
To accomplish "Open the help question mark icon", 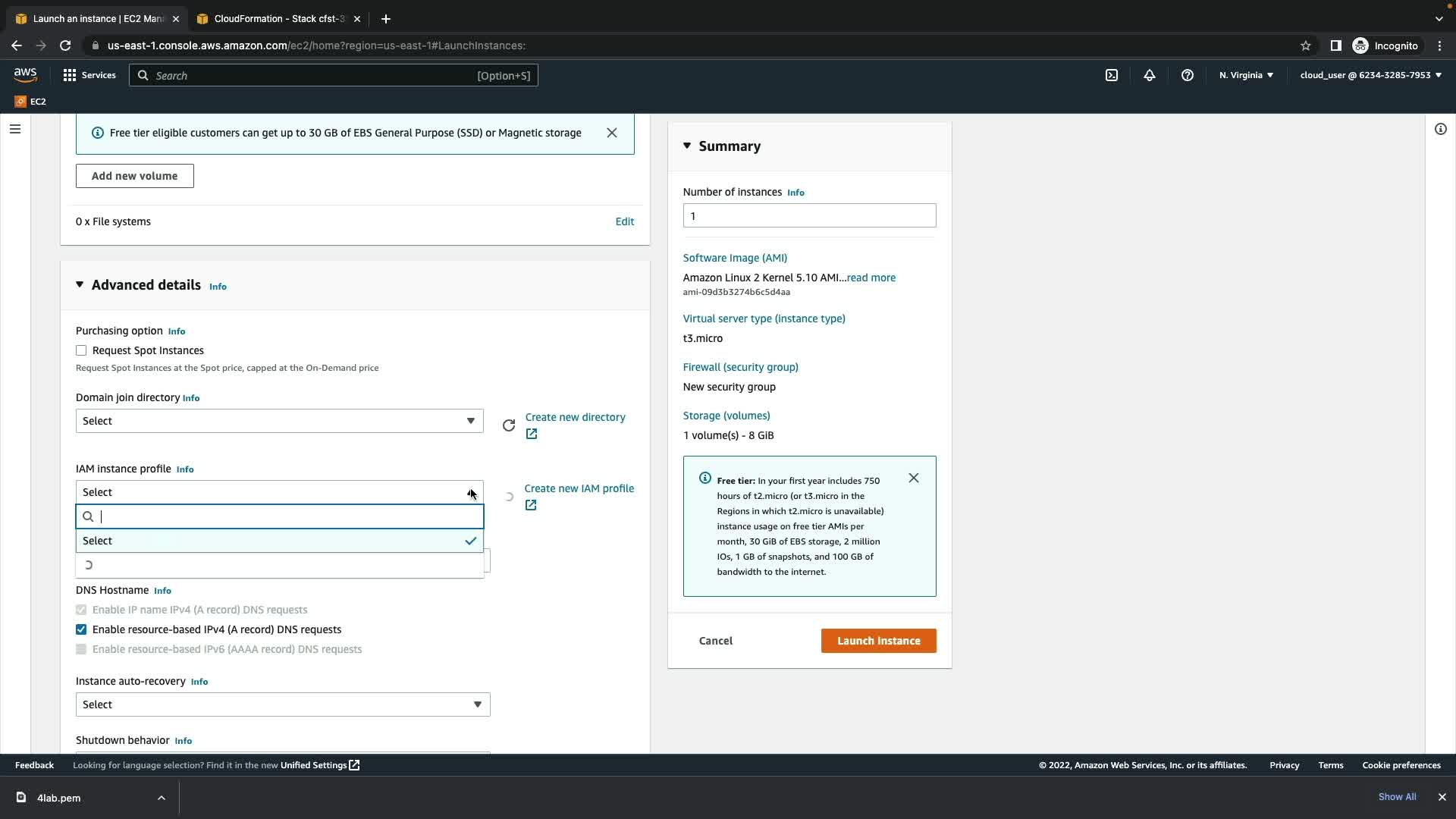I will pos(1187,75).
